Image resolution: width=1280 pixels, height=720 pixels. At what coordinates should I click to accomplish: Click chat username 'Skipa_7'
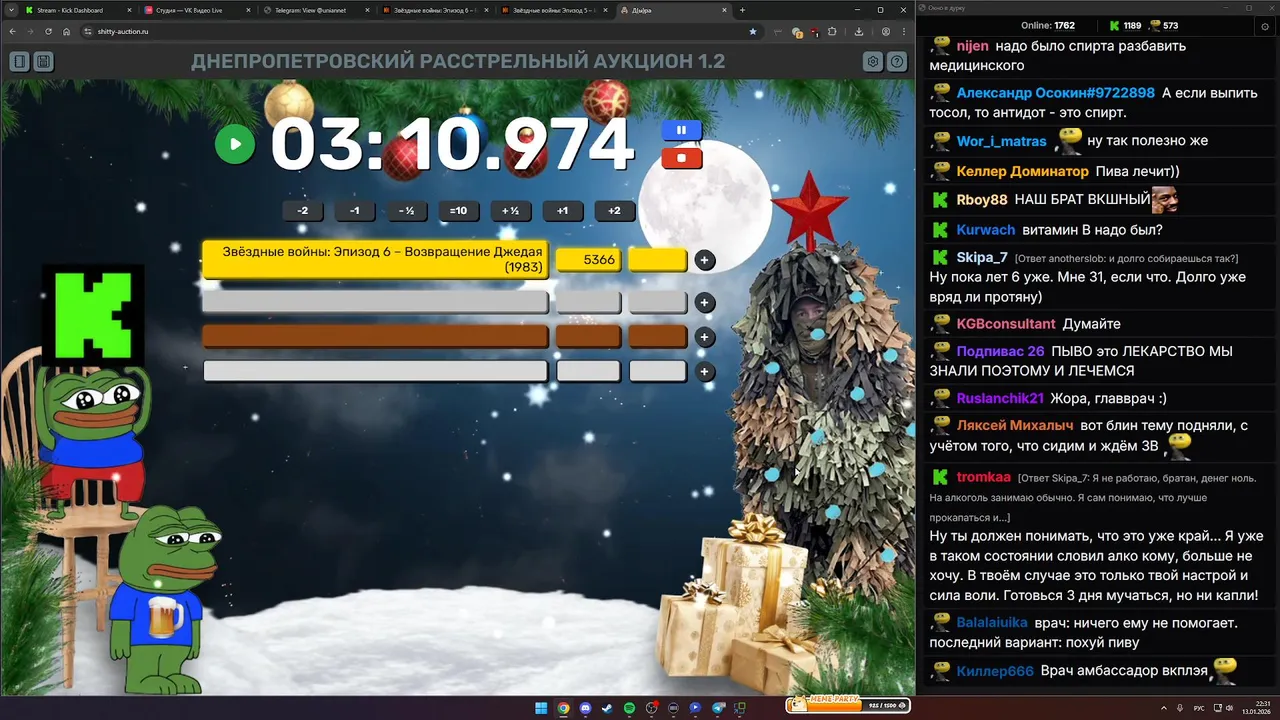point(981,258)
